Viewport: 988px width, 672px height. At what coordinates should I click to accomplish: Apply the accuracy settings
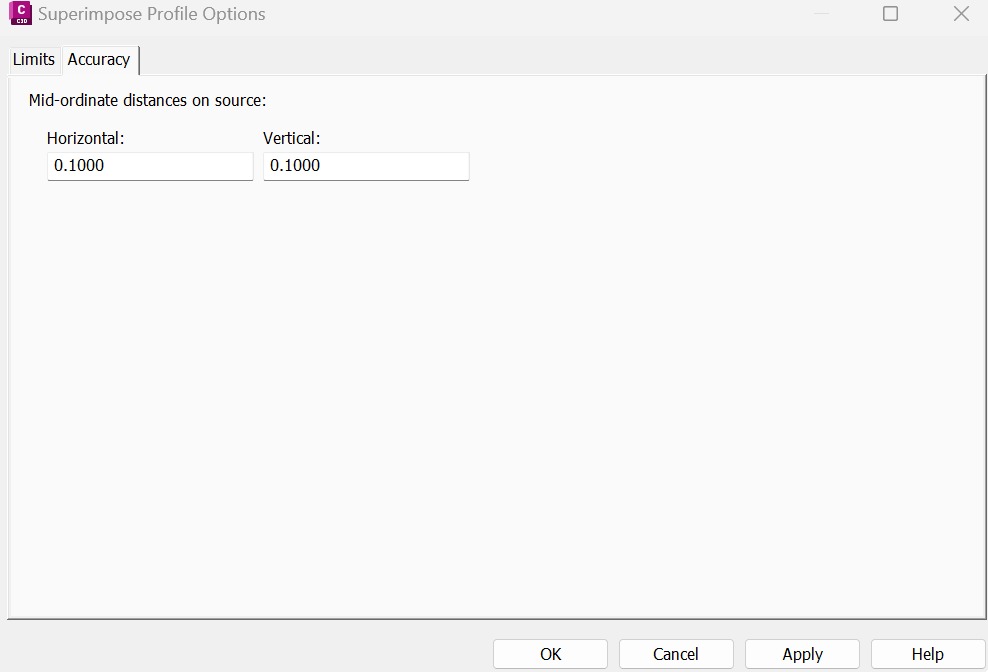(802, 654)
